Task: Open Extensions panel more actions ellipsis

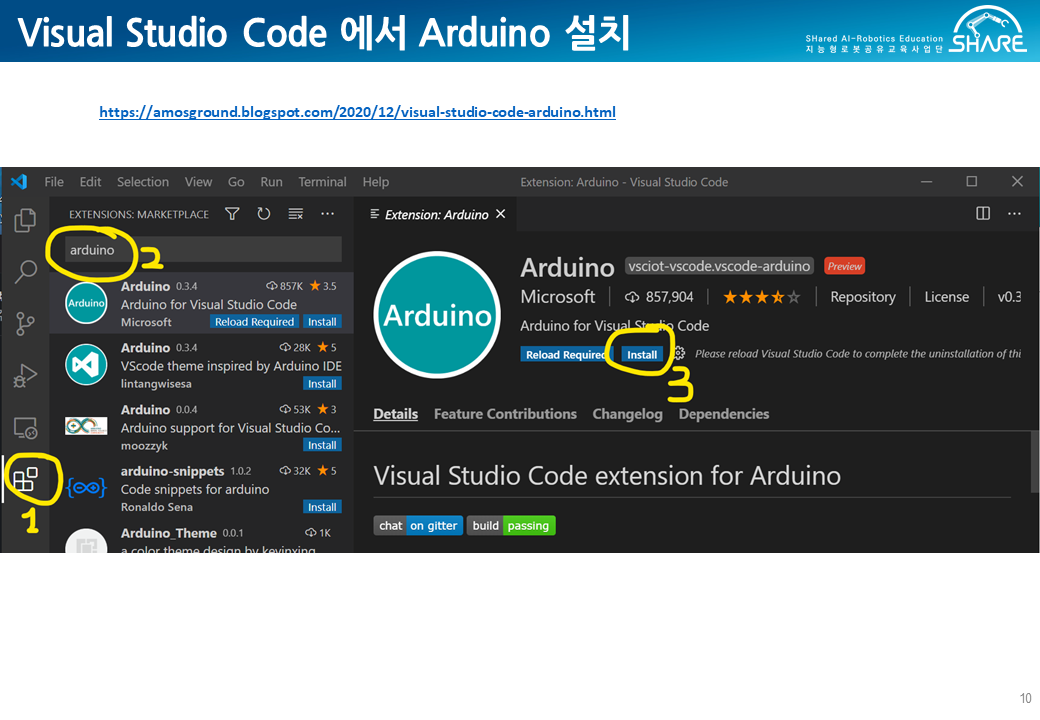Action: pyautogui.click(x=328, y=213)
